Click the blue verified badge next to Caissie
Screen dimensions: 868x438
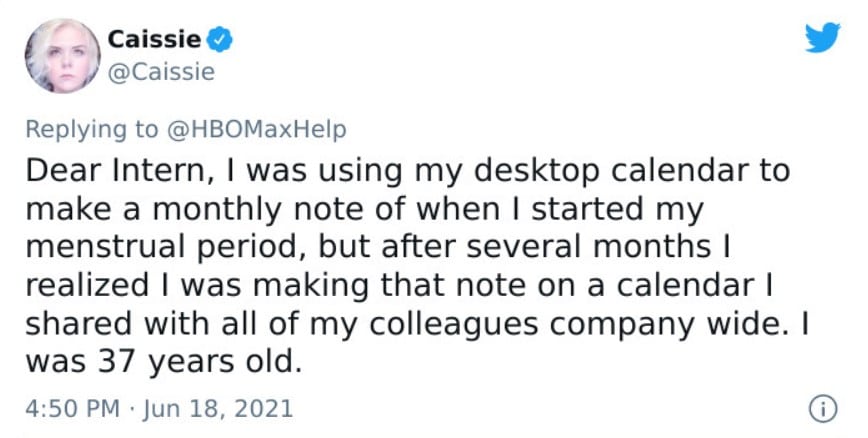[220, 40]
